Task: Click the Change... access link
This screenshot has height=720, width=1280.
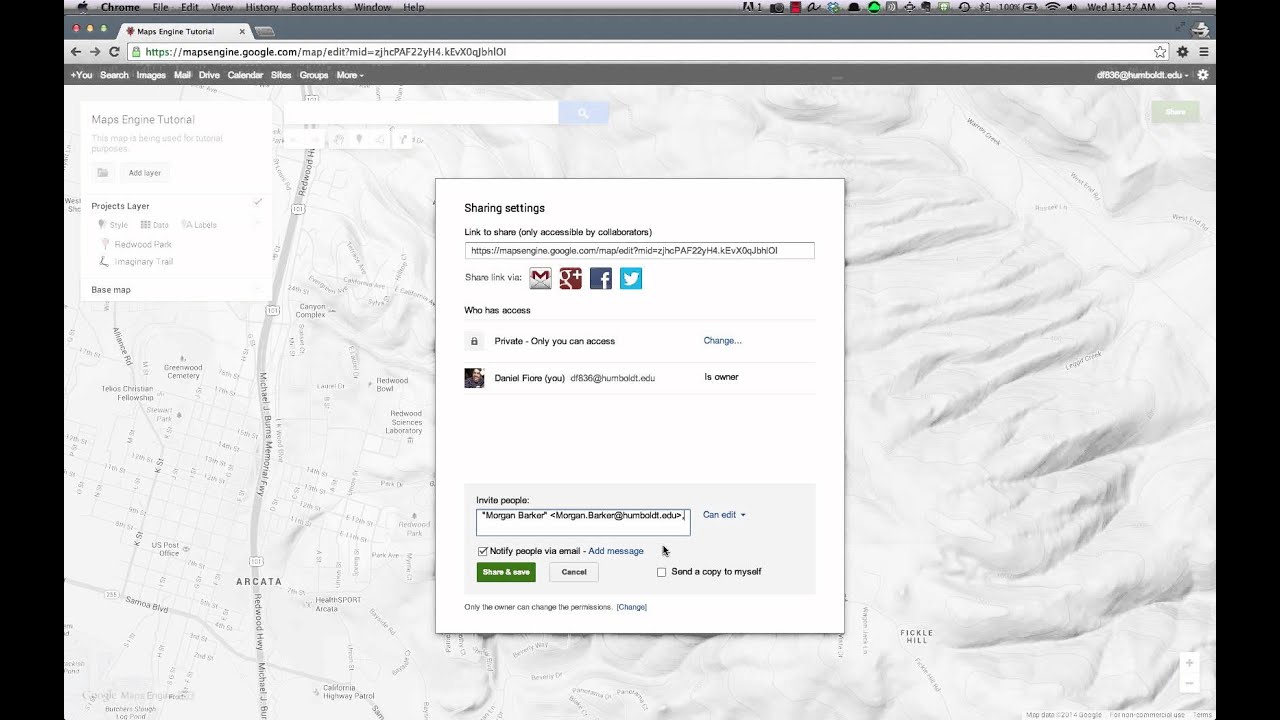Action: [x=722, y=341]
